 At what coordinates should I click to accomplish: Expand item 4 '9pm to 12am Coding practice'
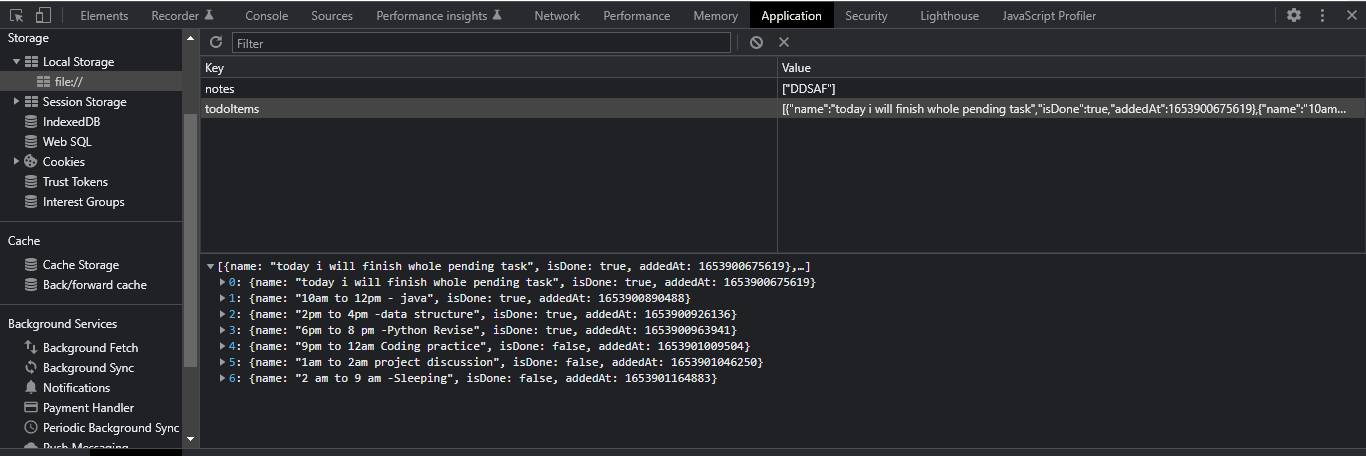pos(223,347)
